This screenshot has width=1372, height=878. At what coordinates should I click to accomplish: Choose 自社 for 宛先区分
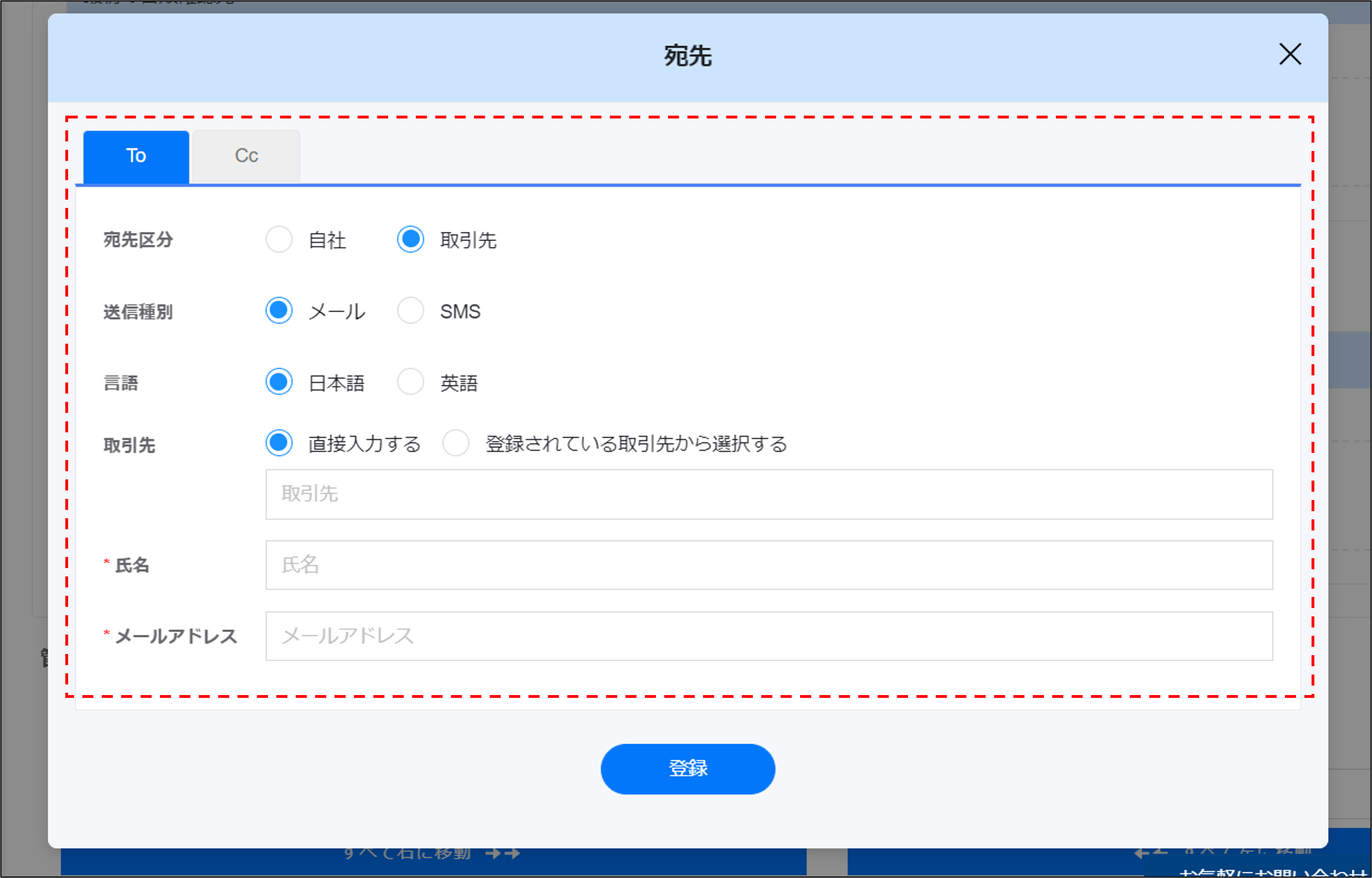pyautogui.click(x=279, y=239)
